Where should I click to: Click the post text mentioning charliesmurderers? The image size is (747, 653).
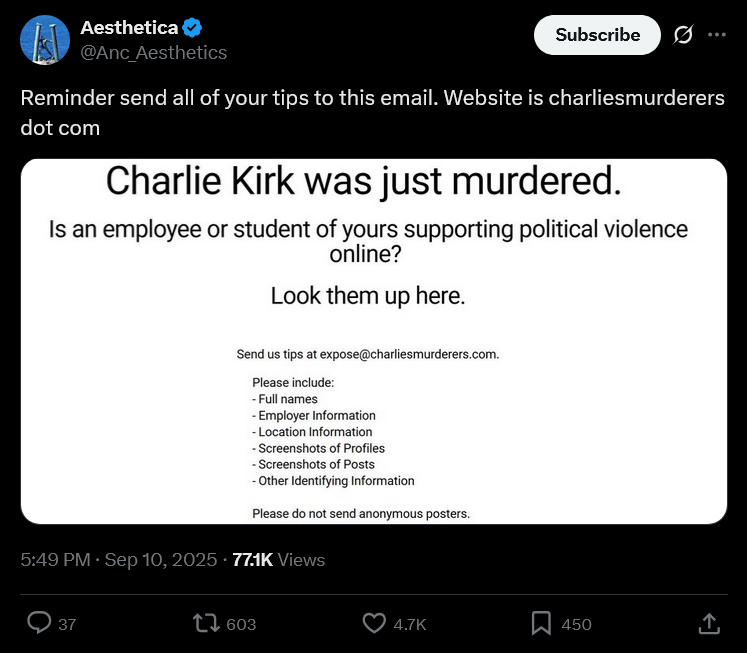pos(372,113)
